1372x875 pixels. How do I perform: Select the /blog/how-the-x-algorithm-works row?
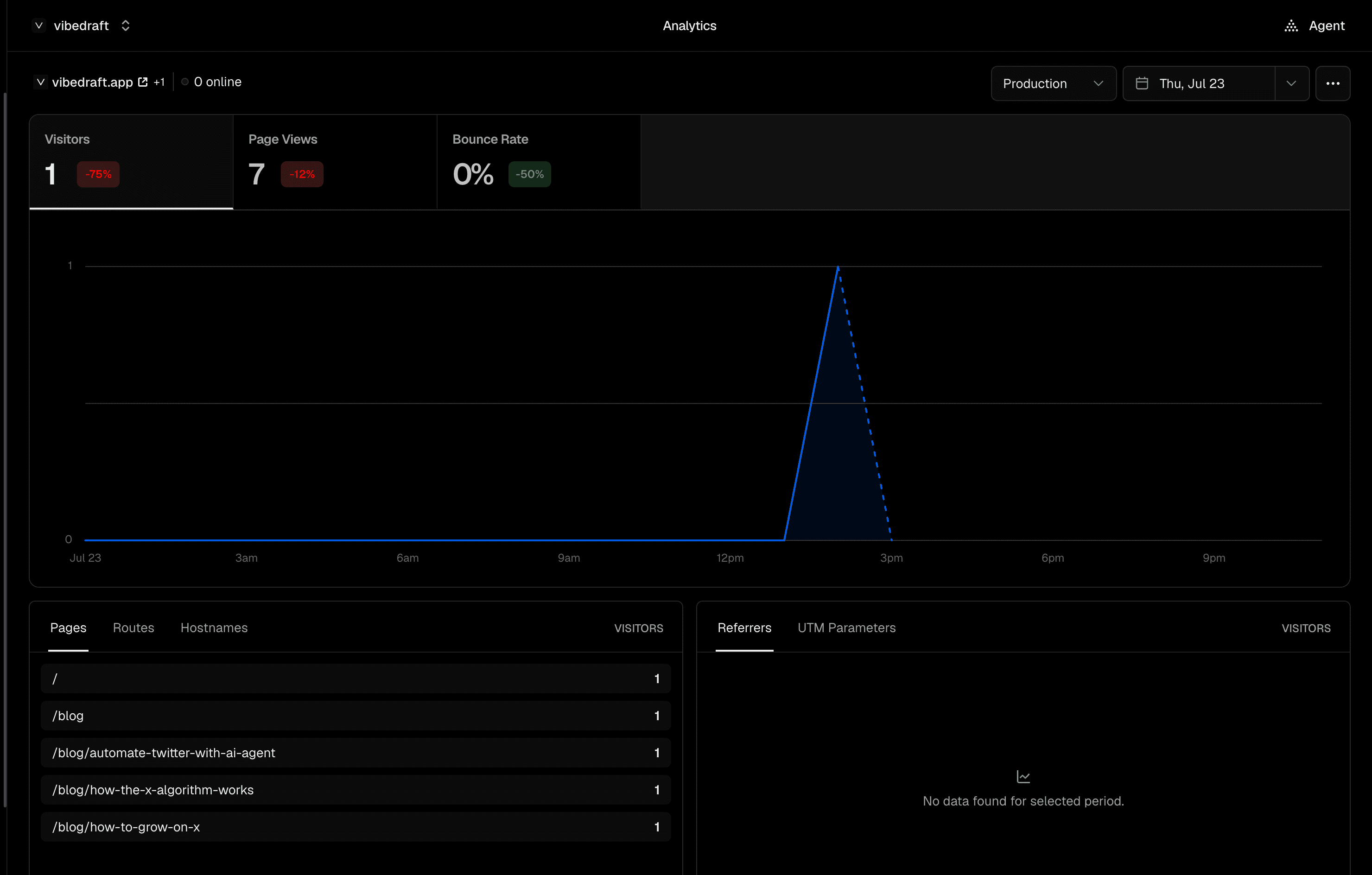pos(356,790)
